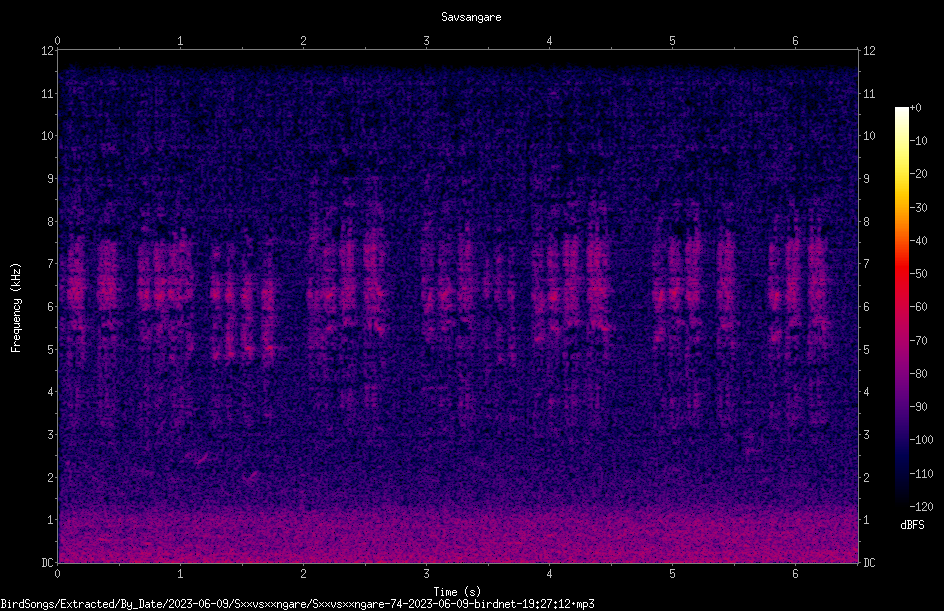
Task: Click the 3 second label on the upper time axis
Action: [x=426, y=41]
